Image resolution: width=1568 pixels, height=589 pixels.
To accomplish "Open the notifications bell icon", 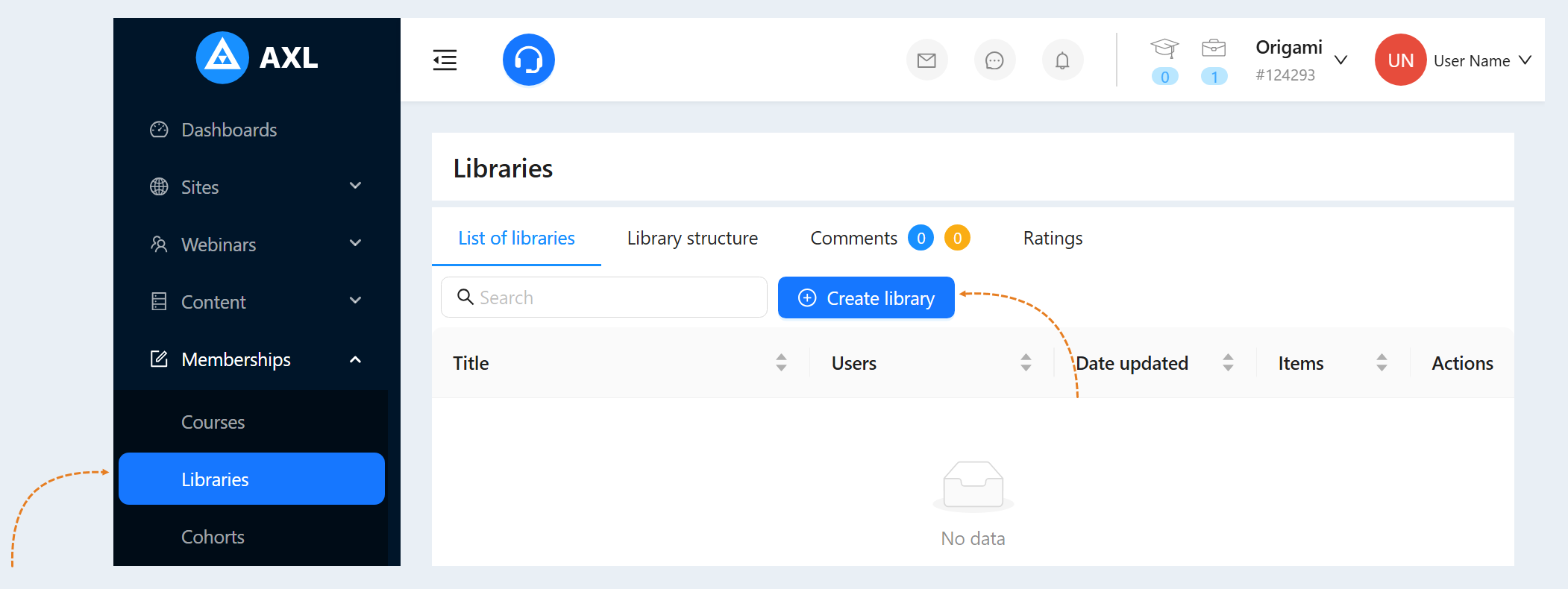I will (x=1062, y=60).
